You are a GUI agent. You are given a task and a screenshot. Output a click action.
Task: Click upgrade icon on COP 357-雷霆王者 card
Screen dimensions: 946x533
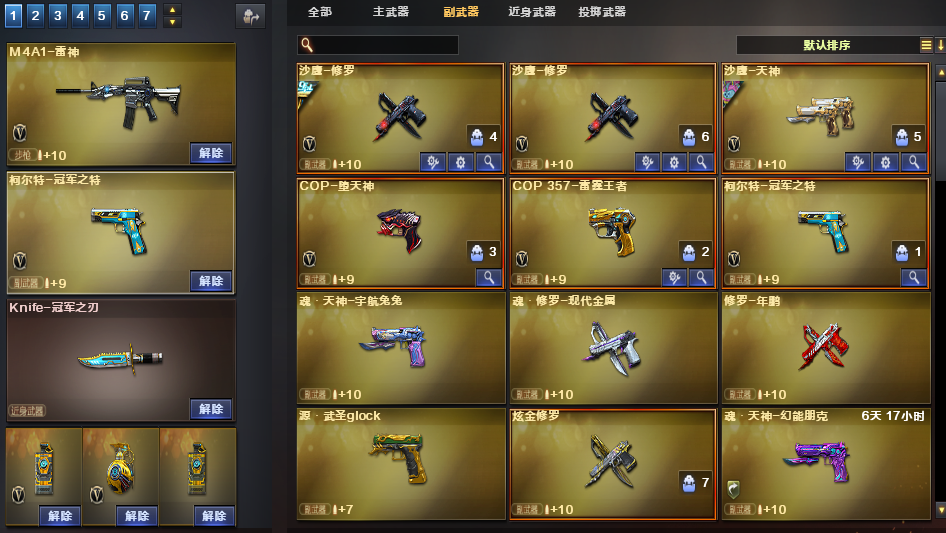(674, 277)
